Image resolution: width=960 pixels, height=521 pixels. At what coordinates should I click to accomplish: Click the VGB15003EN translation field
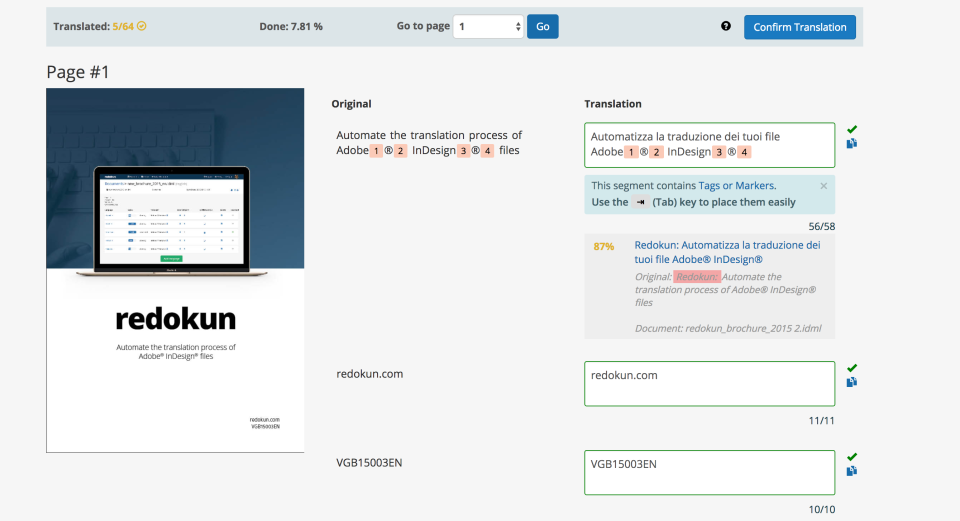click(x=710, y=473)
